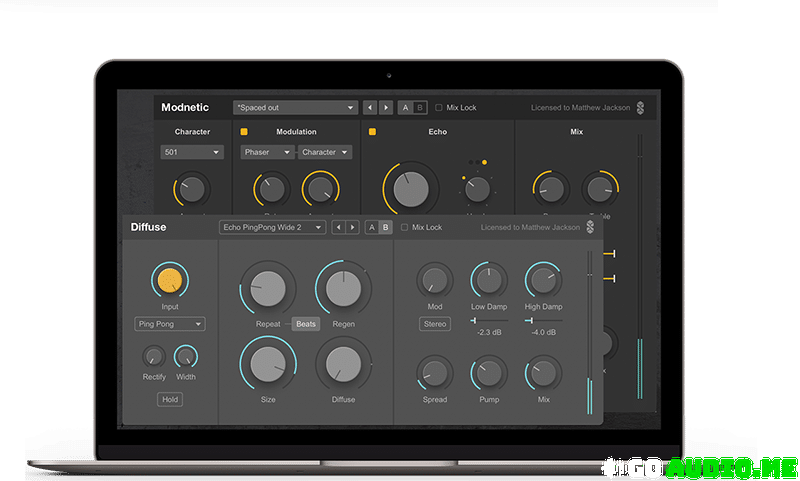Click the Modnetic logo icon beside Licensed text

click(x=640, y=108)
